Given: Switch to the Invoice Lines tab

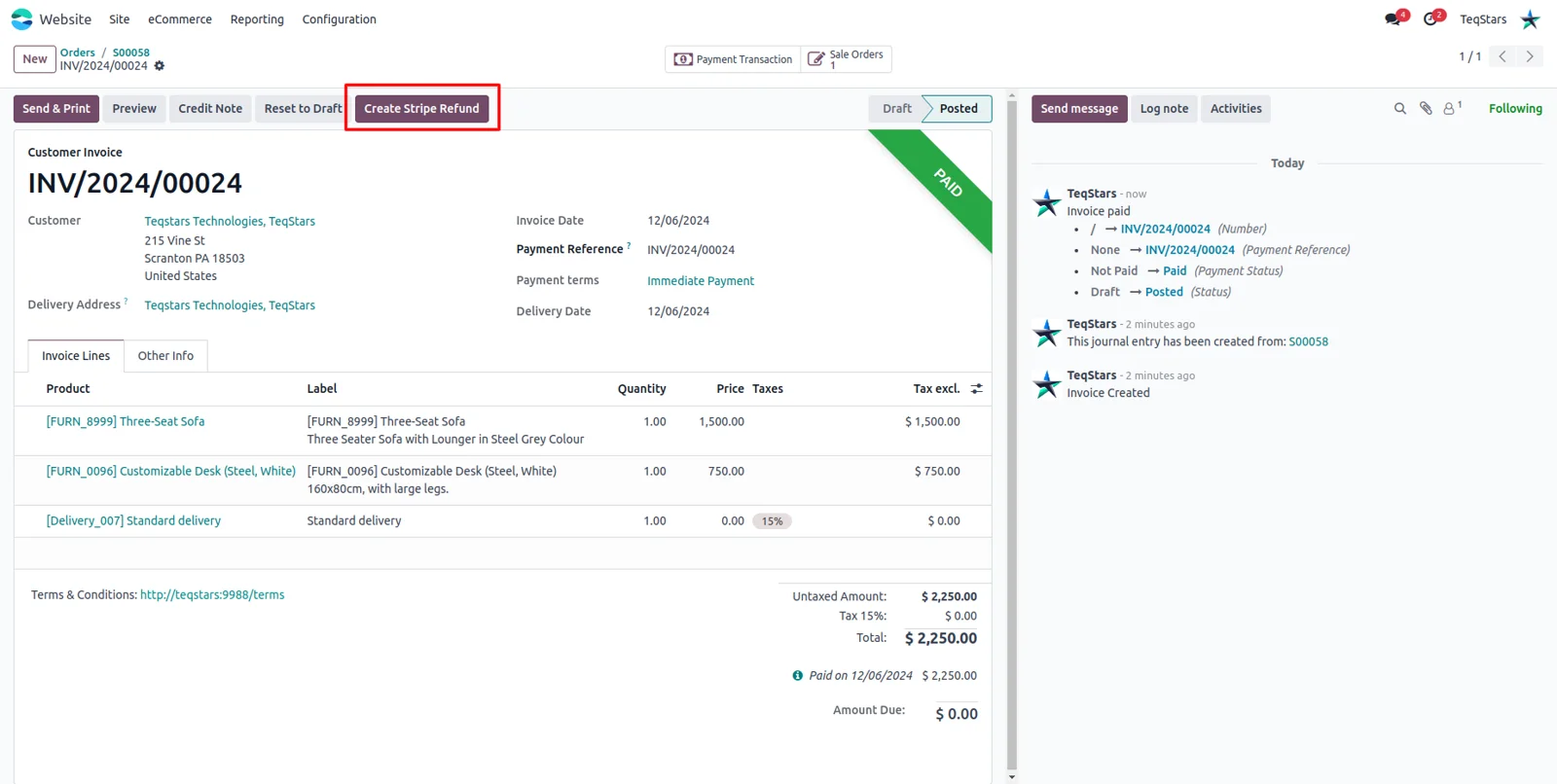Looking at the screenshot, I should click(x=76, y=356).
